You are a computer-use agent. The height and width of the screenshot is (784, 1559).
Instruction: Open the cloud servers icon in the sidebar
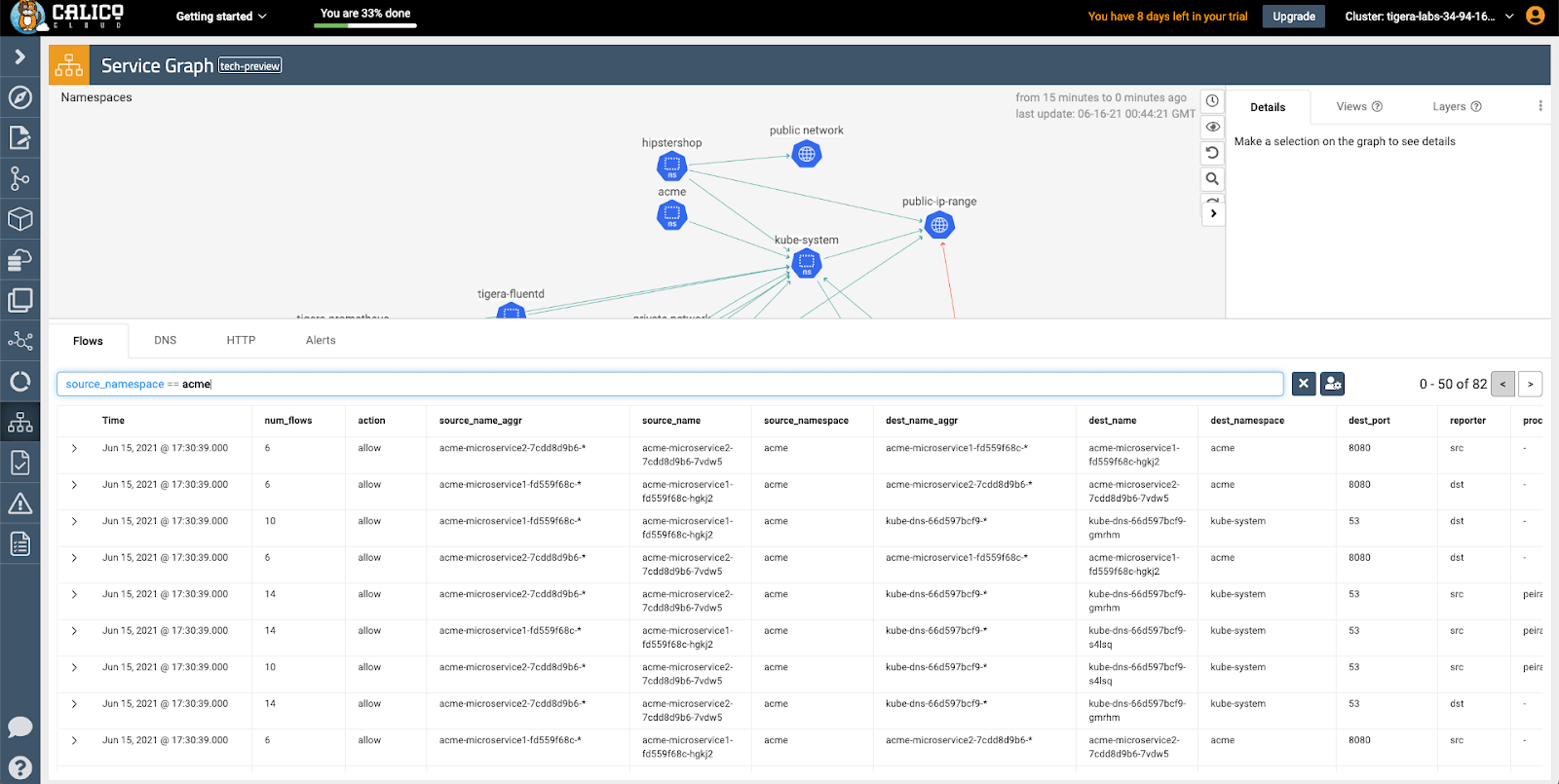pos(19,259)
